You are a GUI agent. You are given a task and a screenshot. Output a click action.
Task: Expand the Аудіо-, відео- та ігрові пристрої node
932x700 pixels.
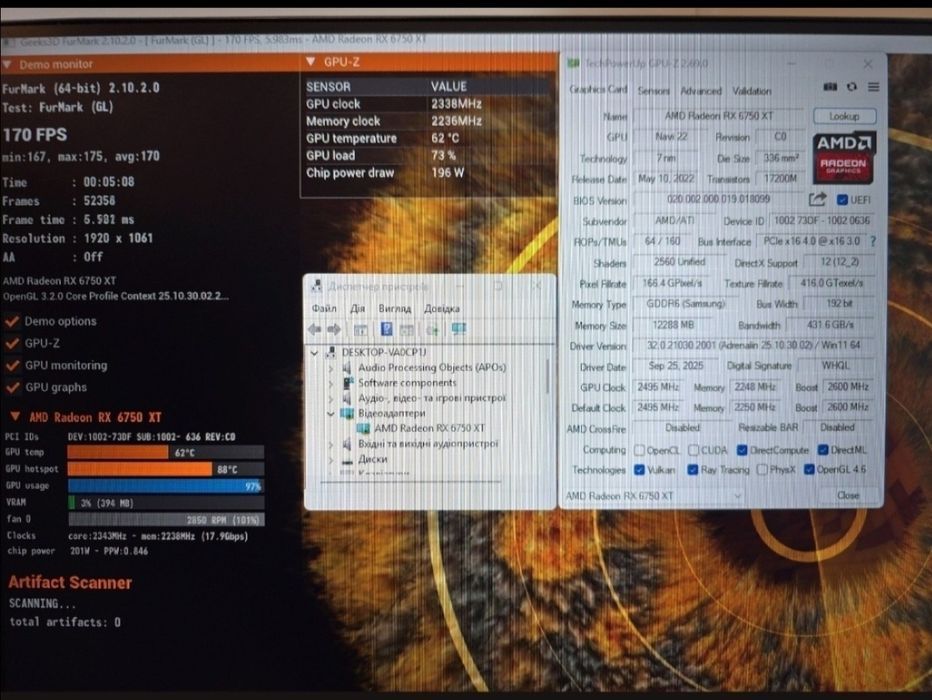pyautogui.click(x=331, y=399)
